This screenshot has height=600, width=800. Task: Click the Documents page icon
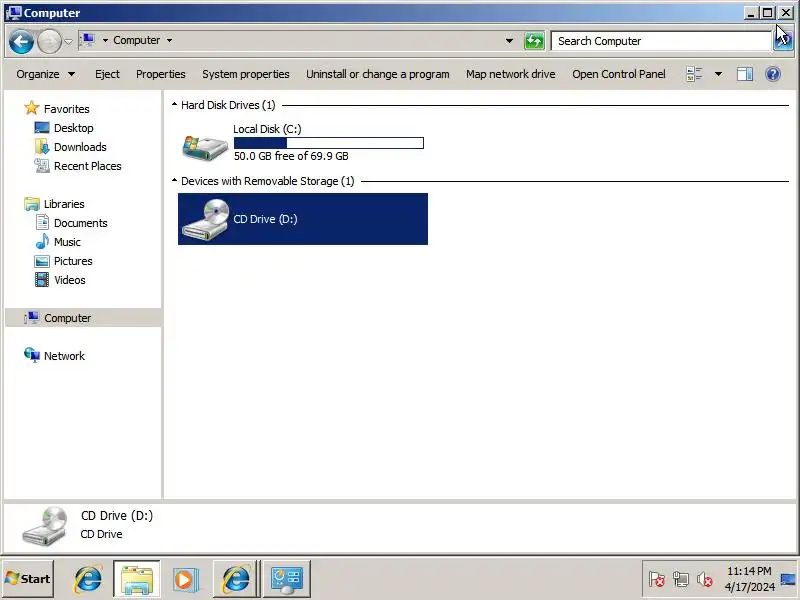[42, 222]
